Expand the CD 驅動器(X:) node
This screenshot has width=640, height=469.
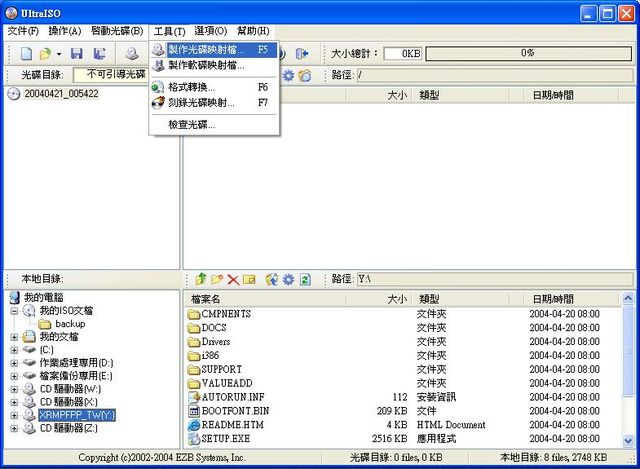coord(14,402)
